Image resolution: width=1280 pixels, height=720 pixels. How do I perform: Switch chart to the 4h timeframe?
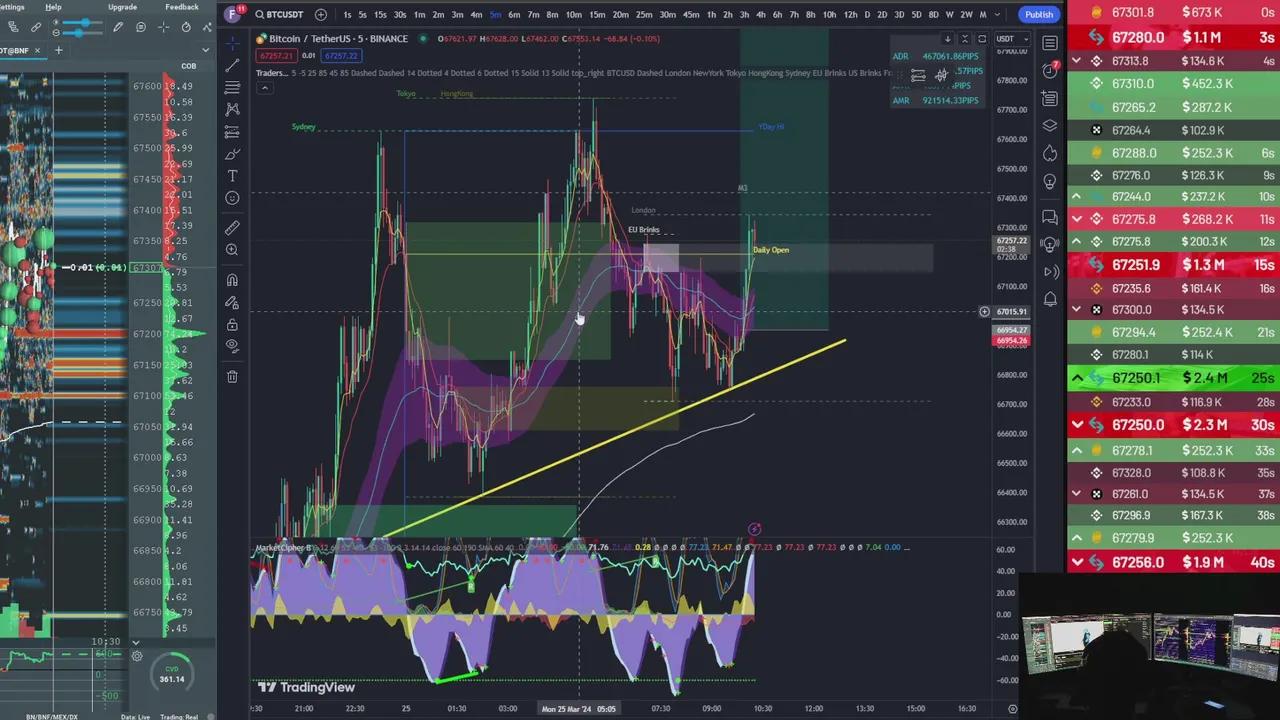pyautogui.click(x=761, y=14)
